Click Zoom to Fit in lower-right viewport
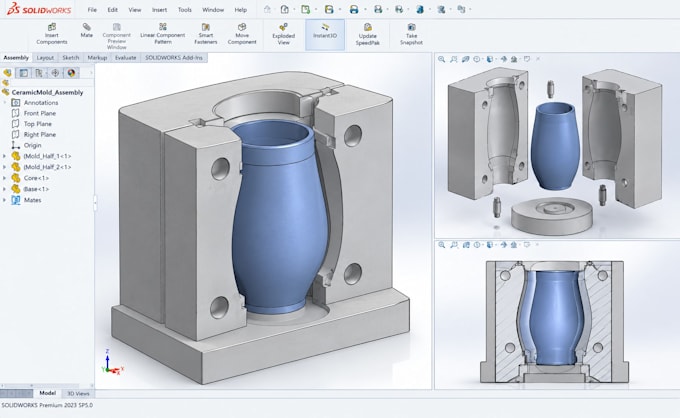The image size is (680, 418). tap(441, 245)
